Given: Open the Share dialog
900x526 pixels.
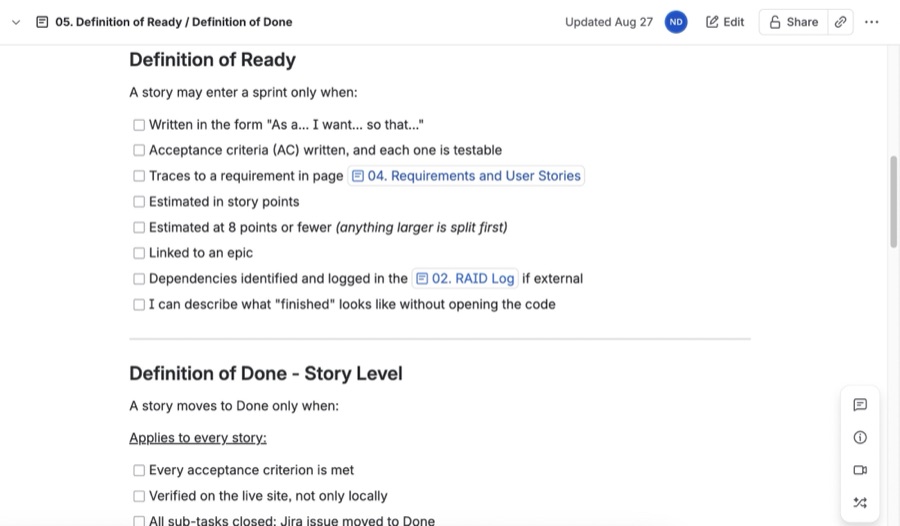Looking at the screenshot, I should pyautogui.click(x=794, y=22).
